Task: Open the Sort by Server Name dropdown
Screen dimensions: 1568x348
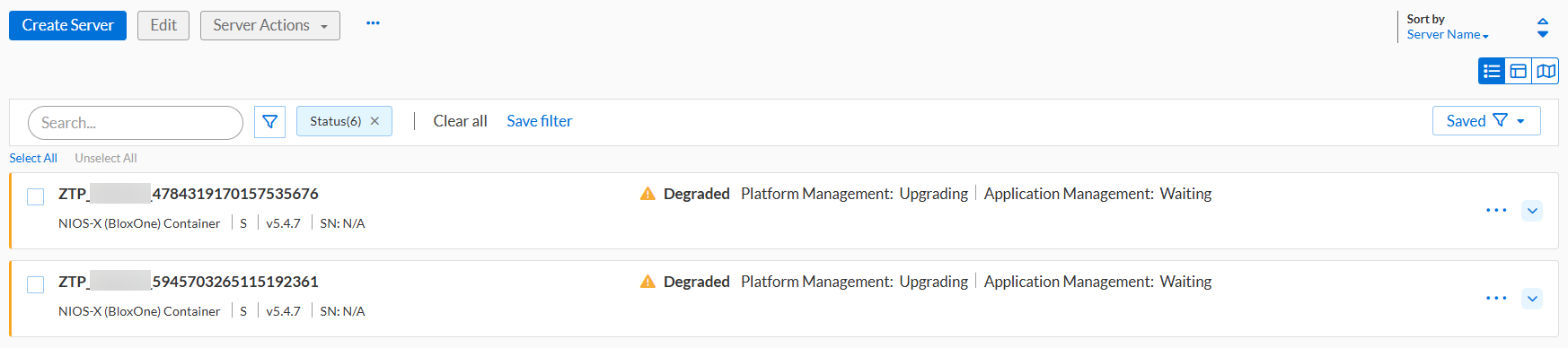Action: [1448, 34]
